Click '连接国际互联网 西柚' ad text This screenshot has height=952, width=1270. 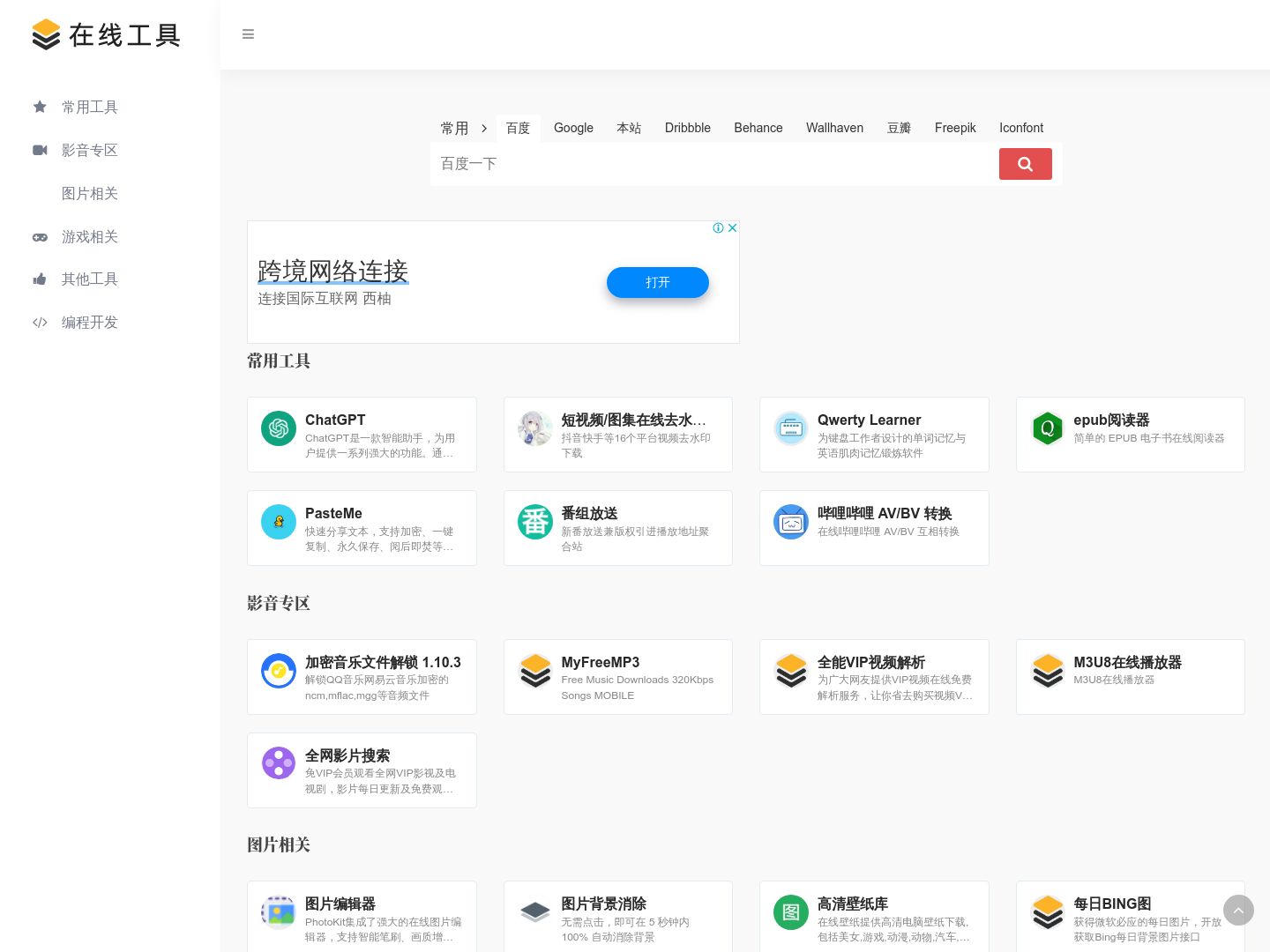tap(325, 299)
